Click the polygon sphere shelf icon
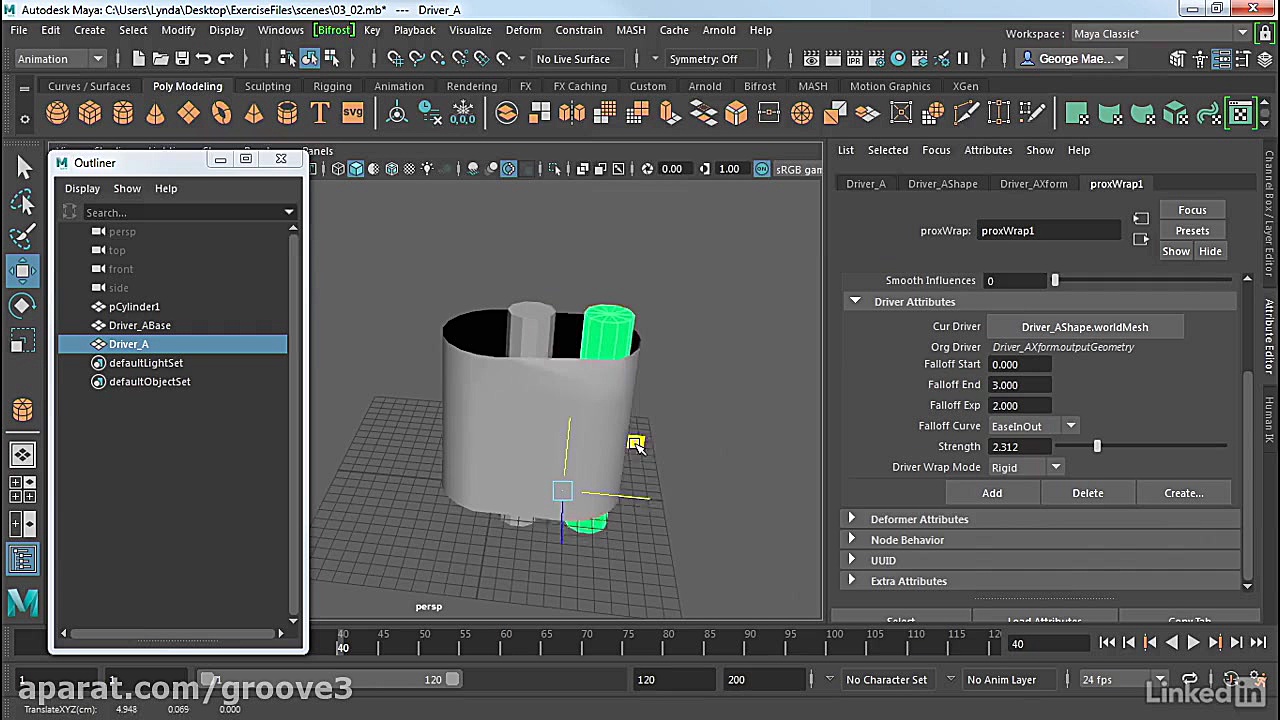Image resolution: width=1280 pixels, height=720 pixels. [x=57, y=114]
